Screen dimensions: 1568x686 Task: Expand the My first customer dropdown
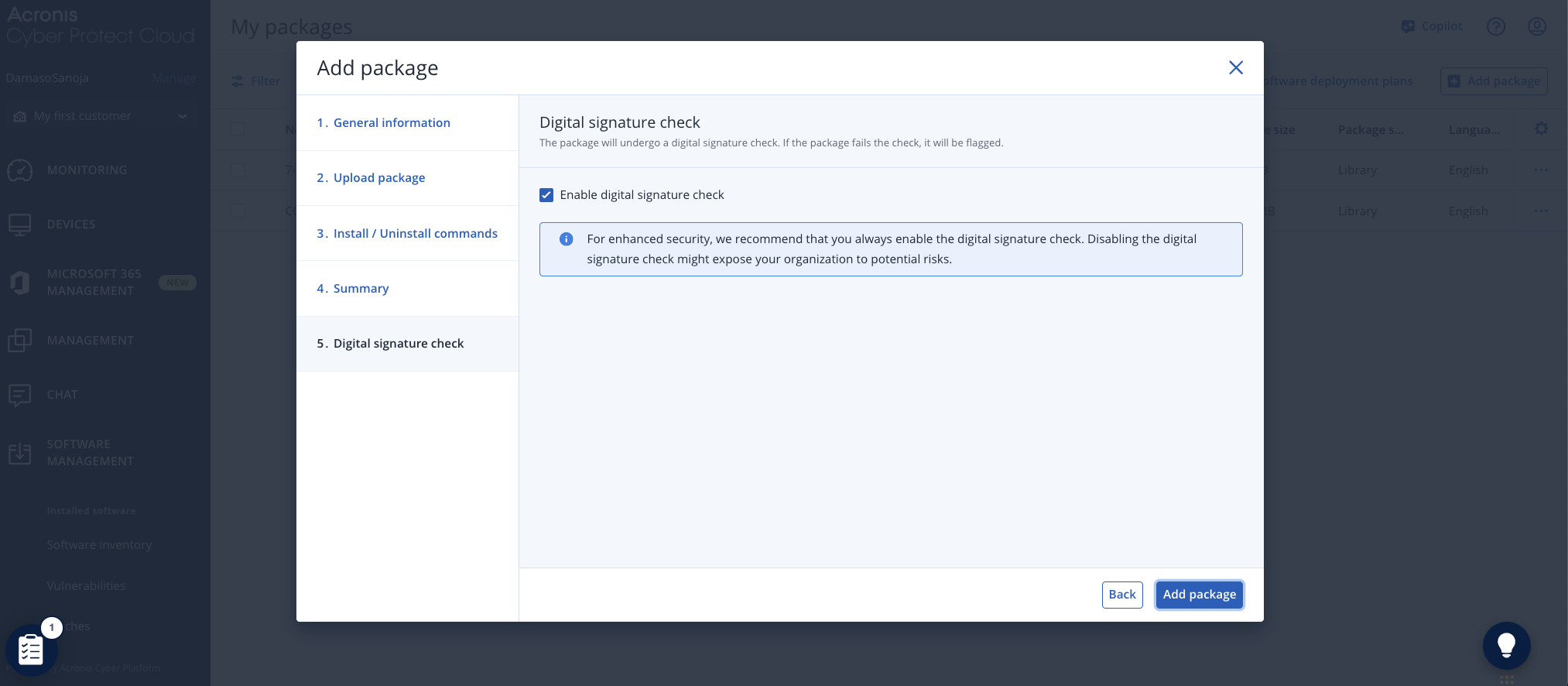pyautogui.click(x=101, y=116)
